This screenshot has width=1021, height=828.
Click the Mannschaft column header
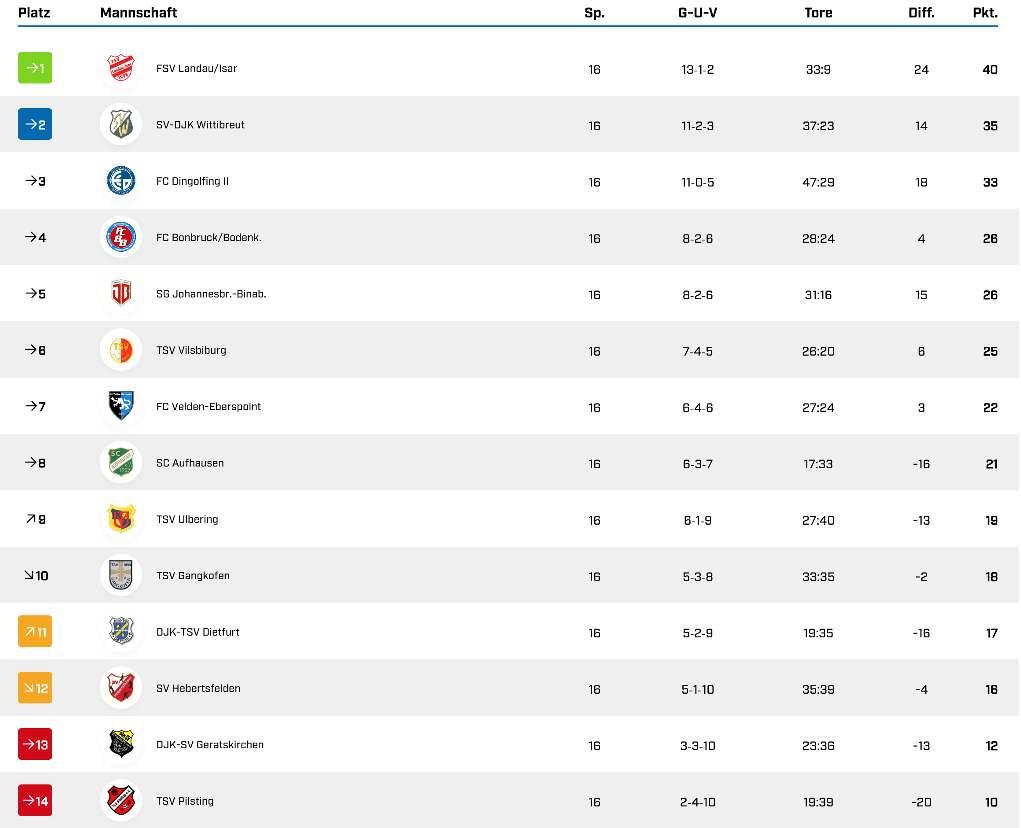[x=139, y=13]
